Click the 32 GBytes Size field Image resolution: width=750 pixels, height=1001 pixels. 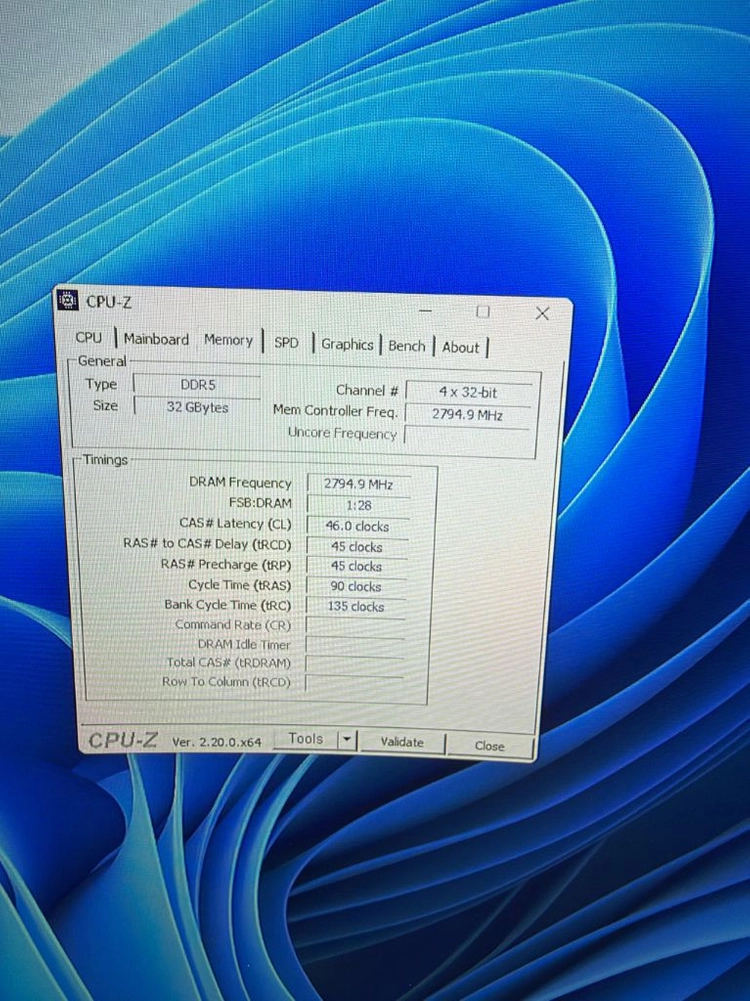197,407
